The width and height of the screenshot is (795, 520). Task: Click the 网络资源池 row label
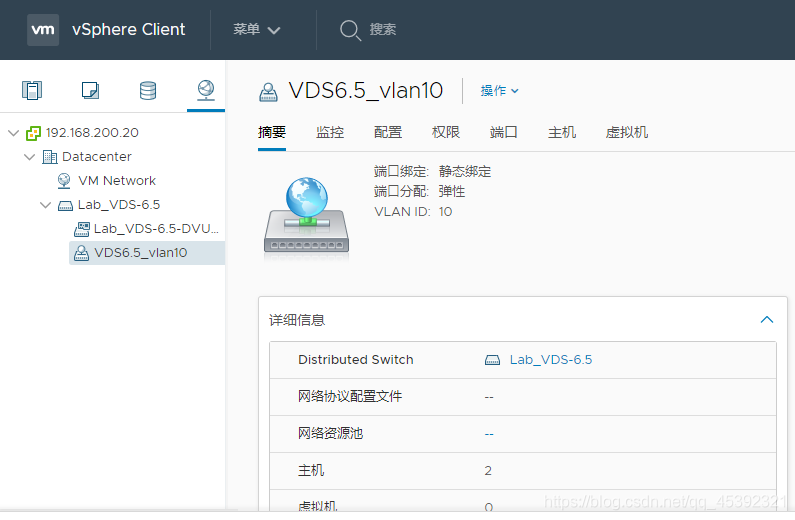click(x=331, y=433)
